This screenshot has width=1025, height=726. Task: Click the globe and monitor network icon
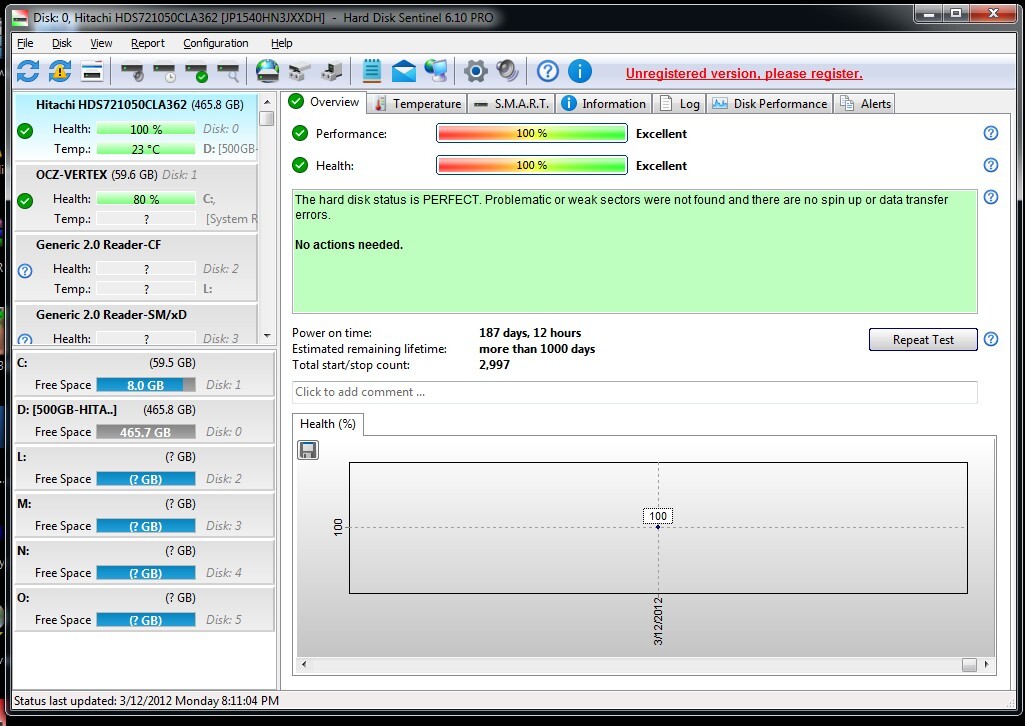coord(436,71)
